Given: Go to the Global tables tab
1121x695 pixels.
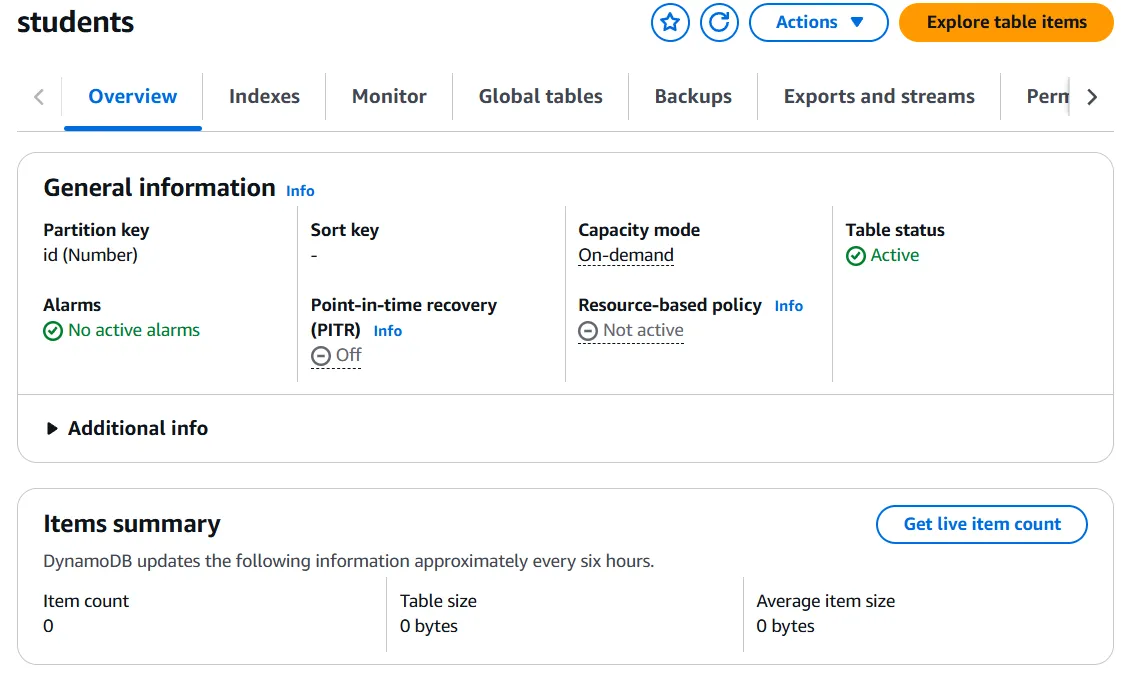Looking at the screenshot, I should (540, 96).
